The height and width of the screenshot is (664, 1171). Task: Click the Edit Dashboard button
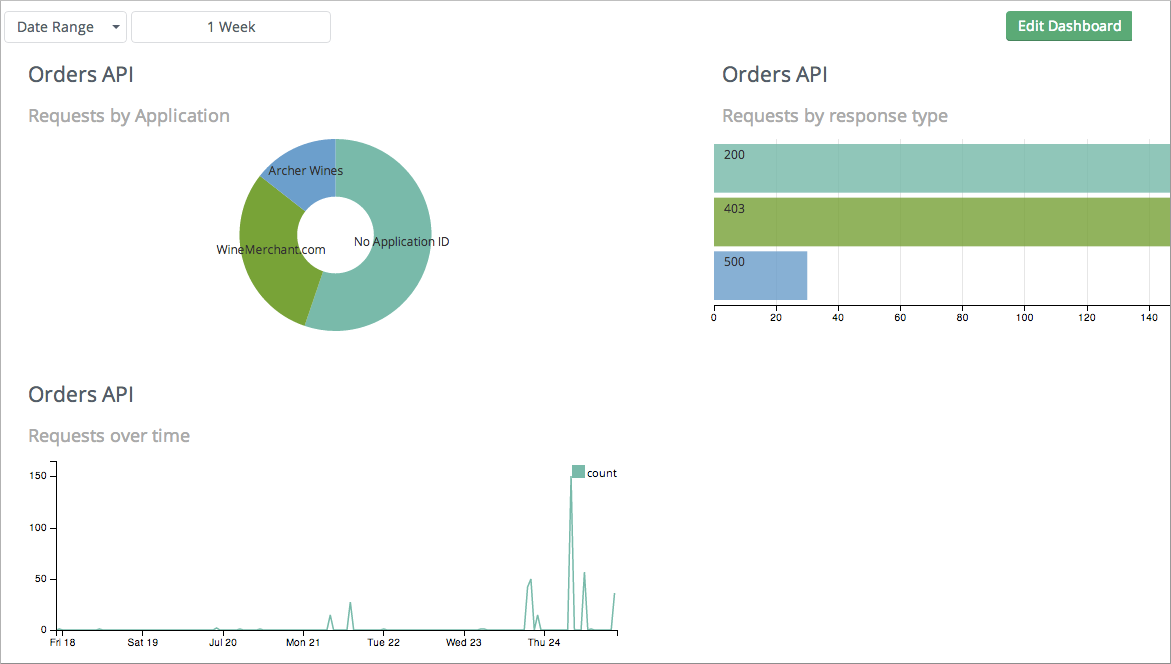tap(1068, 26)
